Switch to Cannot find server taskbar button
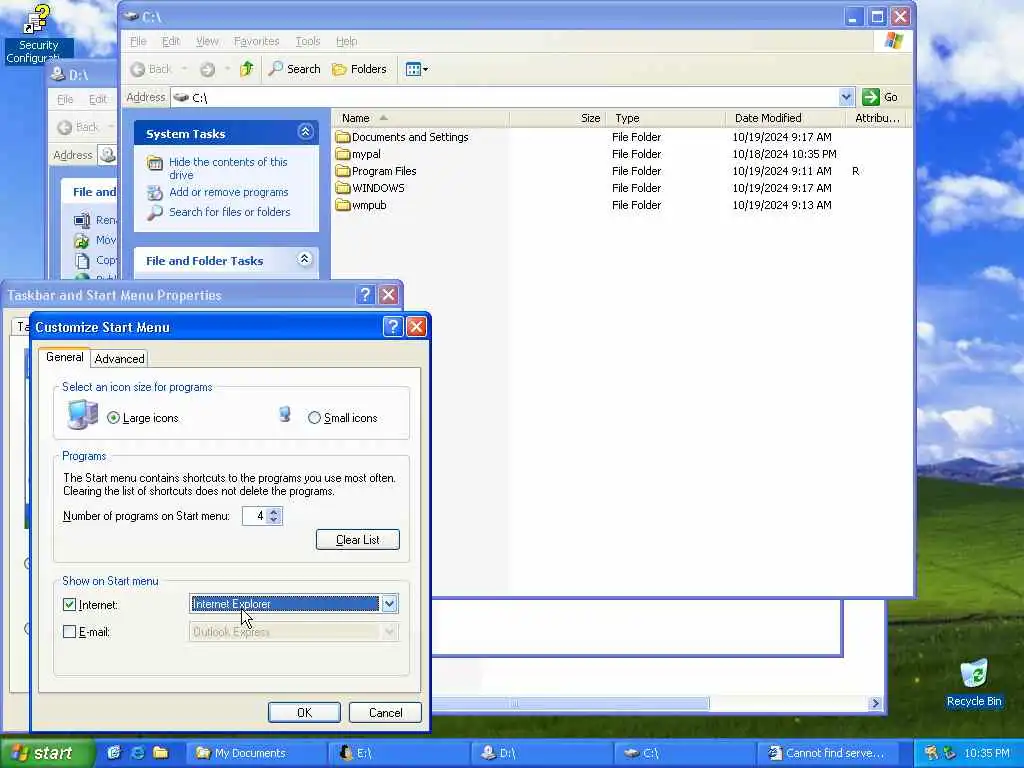Viewport: 1024px width, 768px height. coord(827,753)
